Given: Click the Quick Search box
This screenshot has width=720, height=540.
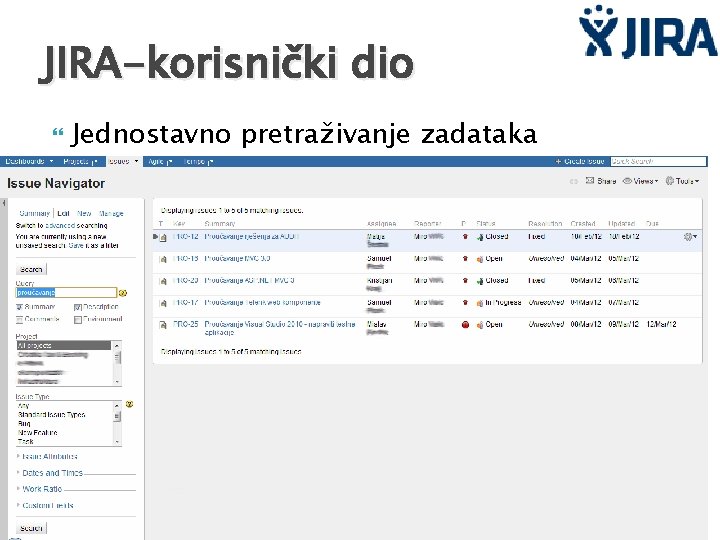Looking at the screenshot, I should click(658, 161).
